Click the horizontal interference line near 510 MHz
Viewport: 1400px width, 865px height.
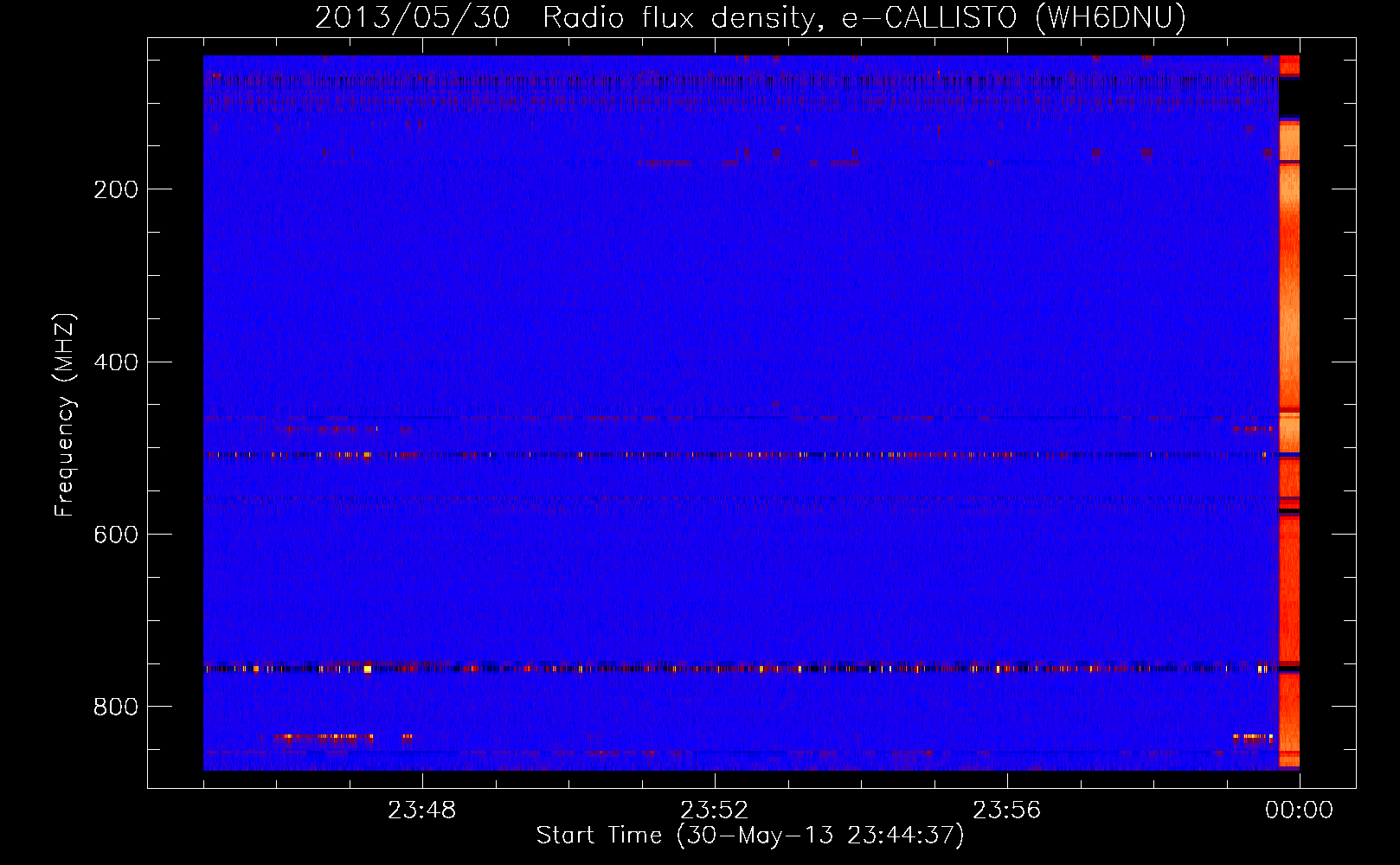pyautogui.click(x=741, y=454)
